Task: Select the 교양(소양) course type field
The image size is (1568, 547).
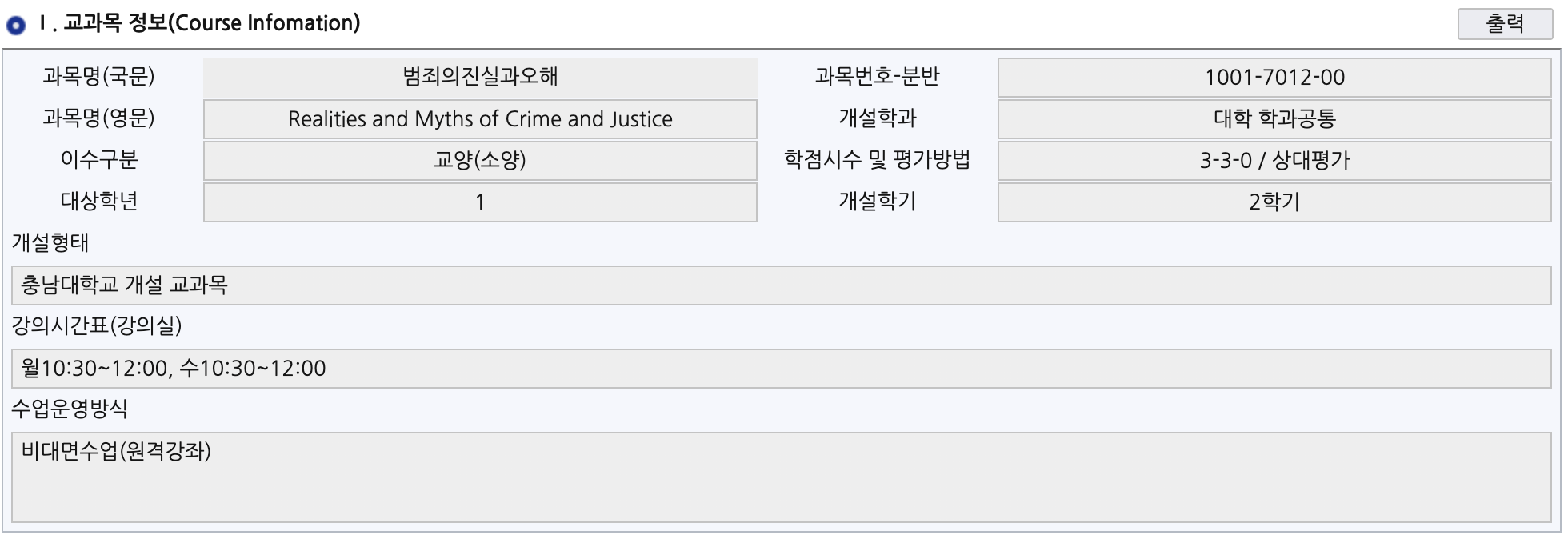Action: [480, 161]
